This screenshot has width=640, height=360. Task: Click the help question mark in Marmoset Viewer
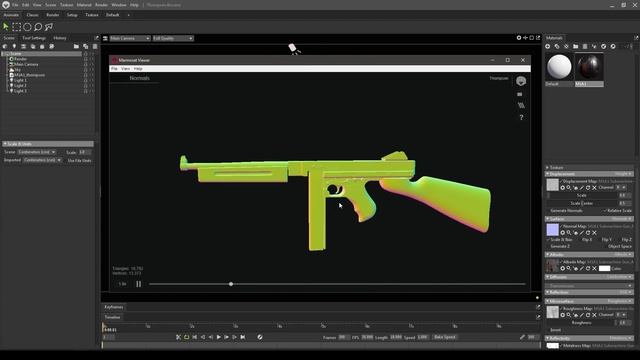point(521,118)
